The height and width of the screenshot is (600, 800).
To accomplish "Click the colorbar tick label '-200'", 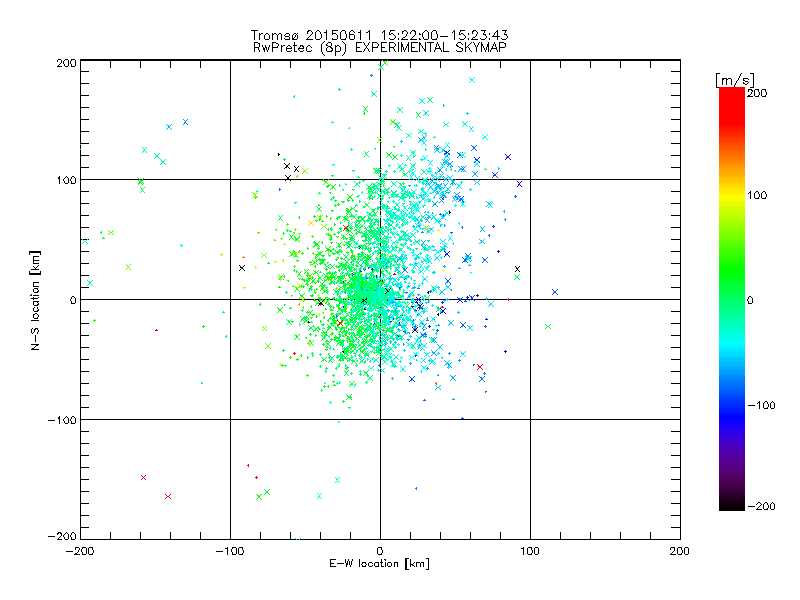I will [x=761, y=507].
